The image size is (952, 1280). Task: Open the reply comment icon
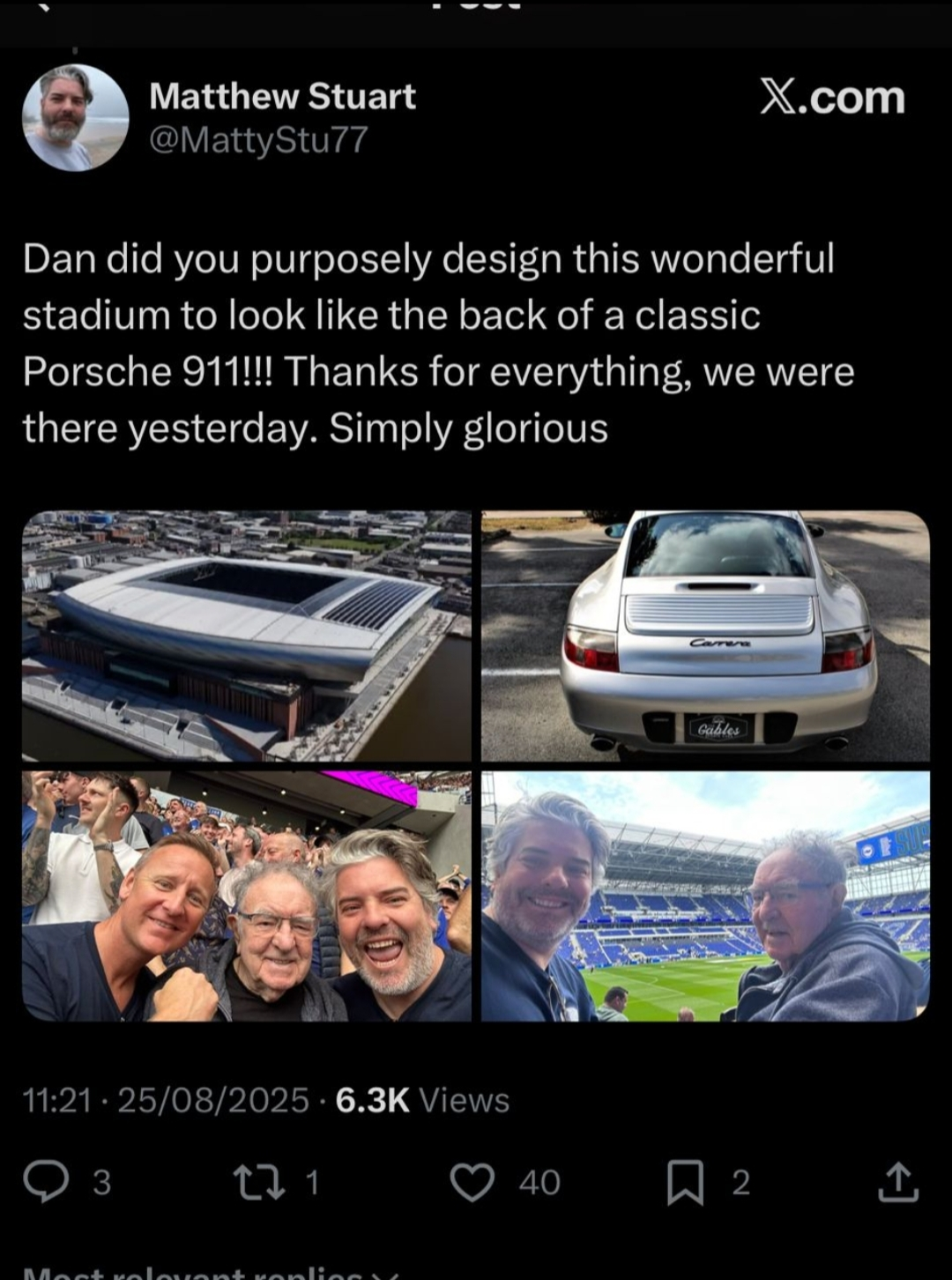tap(45, 1182)
